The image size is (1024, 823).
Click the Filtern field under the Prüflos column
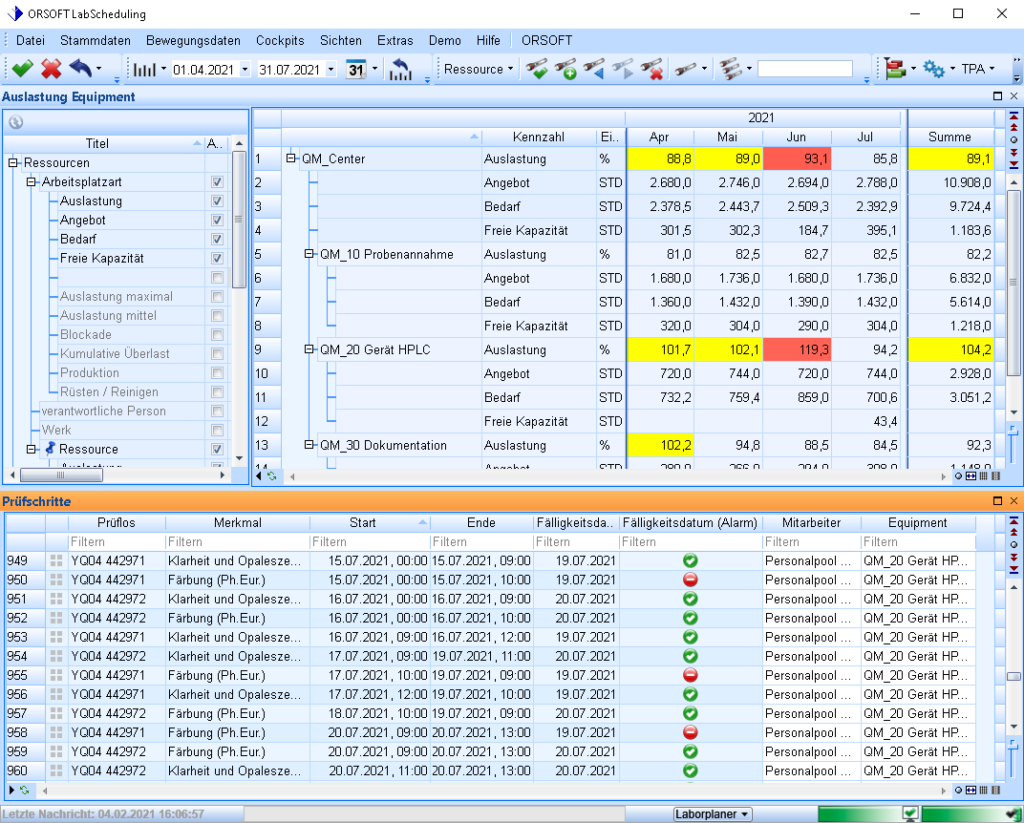click(x=115, y=541)
